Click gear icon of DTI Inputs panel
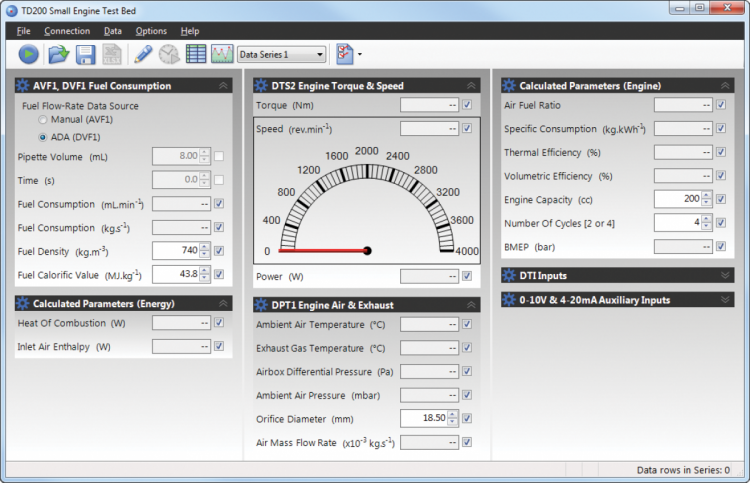This screenshot has height=483, width=750. coord(509,275)
